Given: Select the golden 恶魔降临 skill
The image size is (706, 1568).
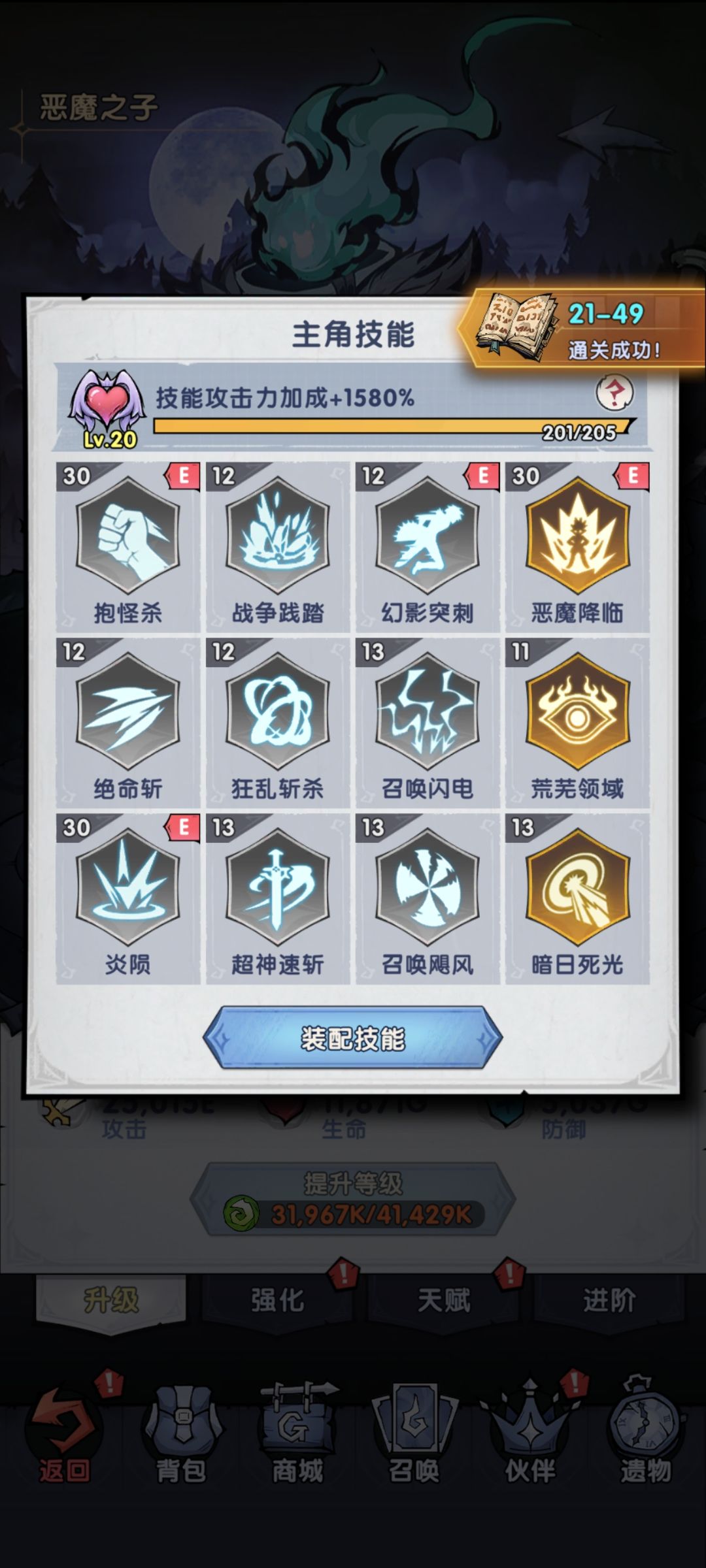Looking at the screenshot, I should [577, 536].
